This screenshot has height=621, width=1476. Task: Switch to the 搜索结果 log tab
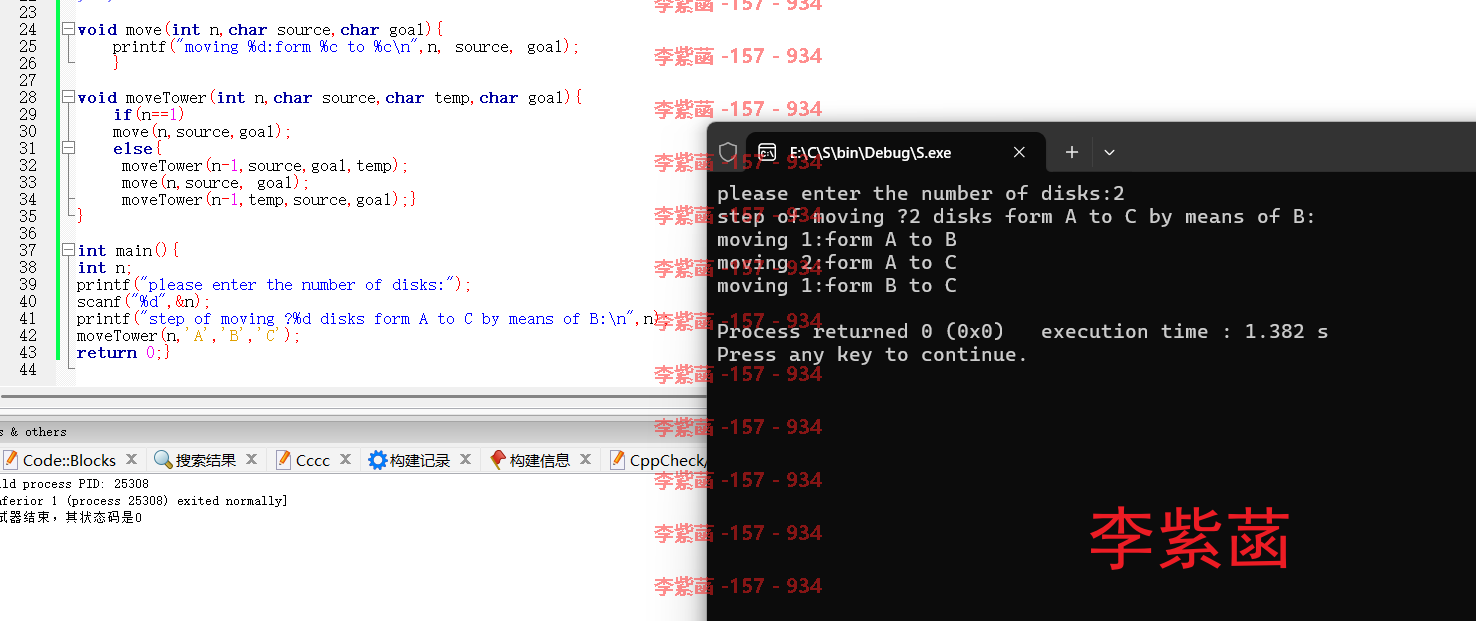[206, 460]
